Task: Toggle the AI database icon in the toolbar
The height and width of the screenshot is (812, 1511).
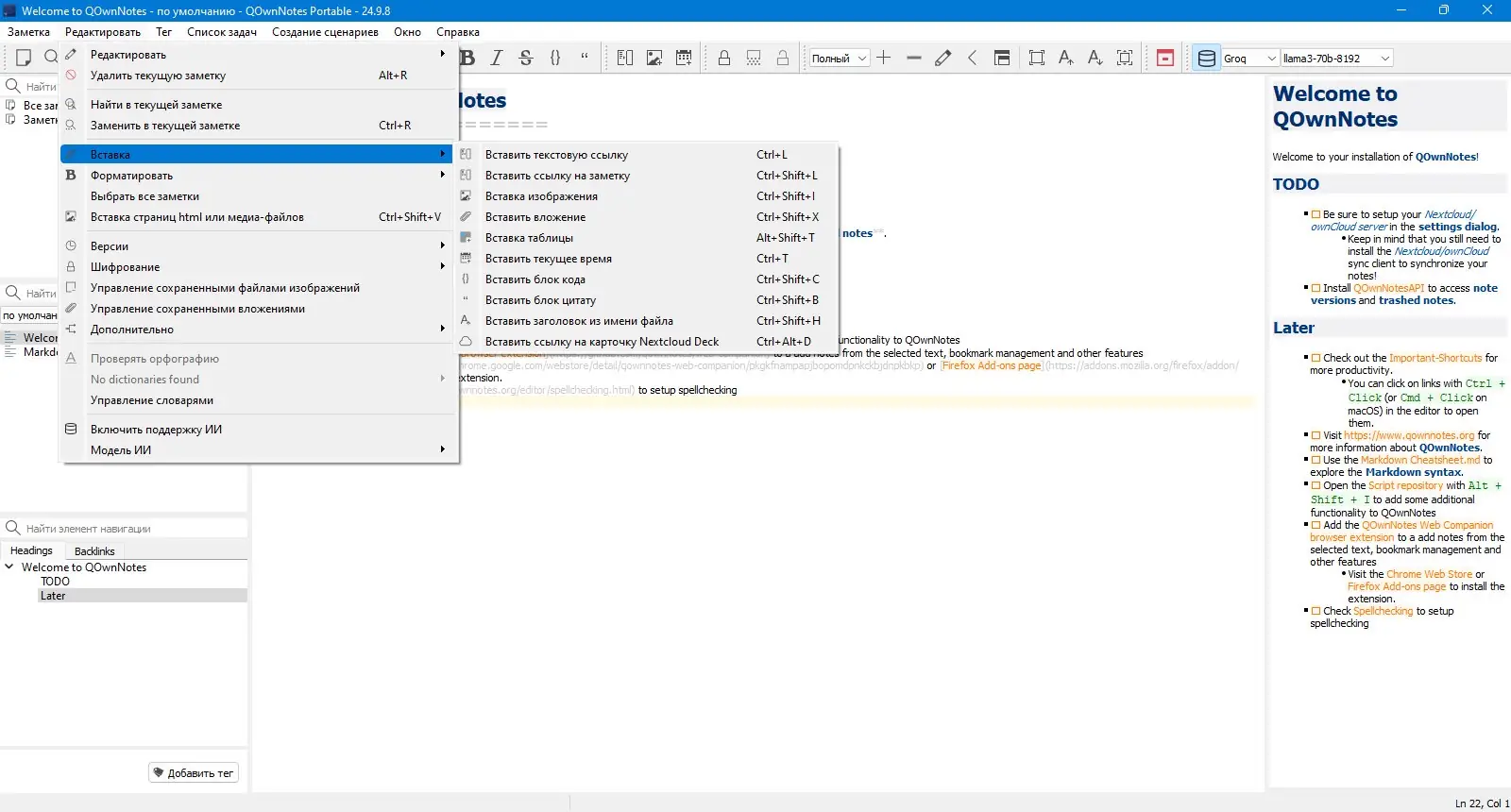Action: (1206, 58)
